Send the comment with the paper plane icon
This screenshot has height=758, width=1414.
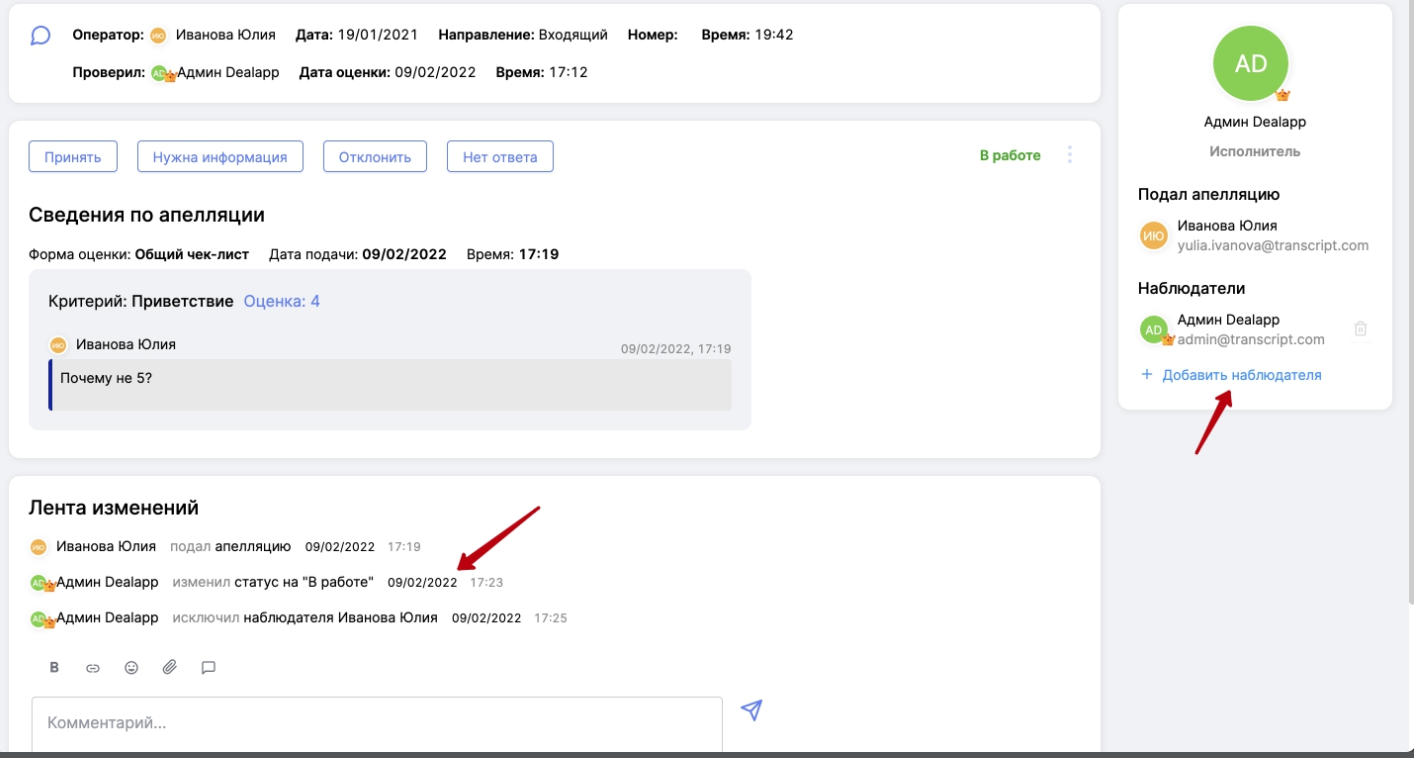[x=751, y=710]
